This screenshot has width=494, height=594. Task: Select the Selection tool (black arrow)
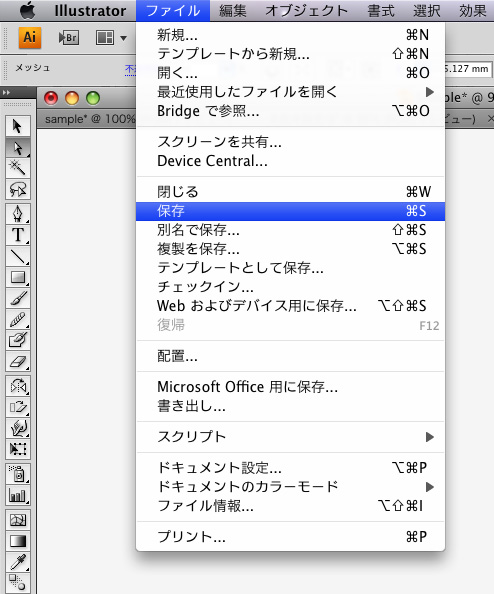(17, 126)
